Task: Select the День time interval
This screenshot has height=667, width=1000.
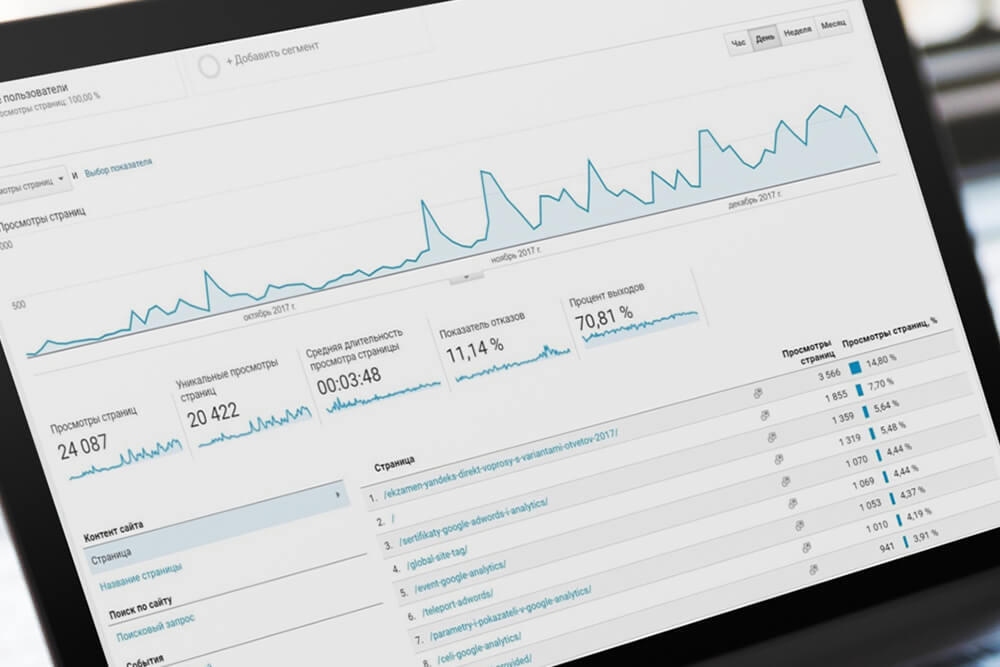Action: point(765,39)
